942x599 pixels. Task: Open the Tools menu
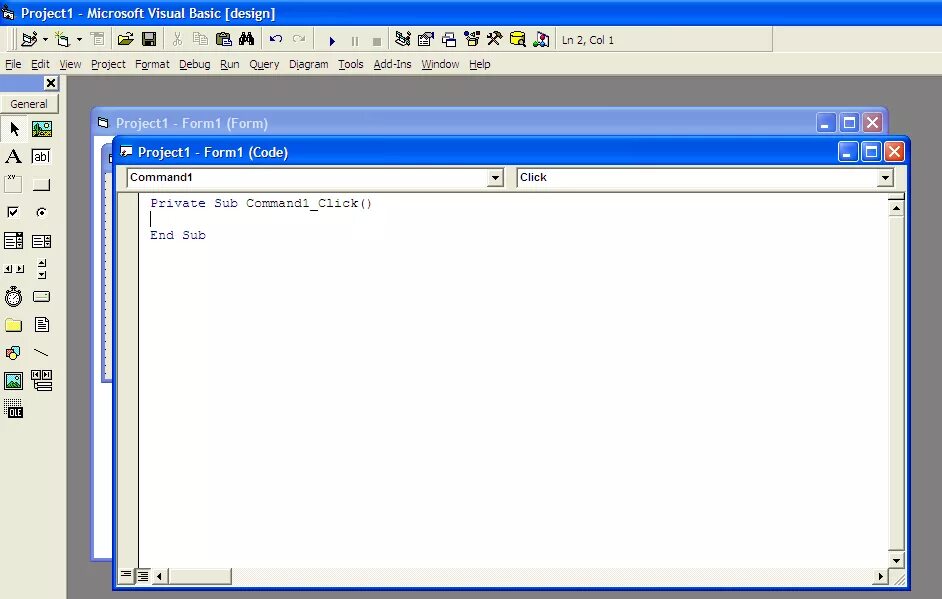coord(350,64)
